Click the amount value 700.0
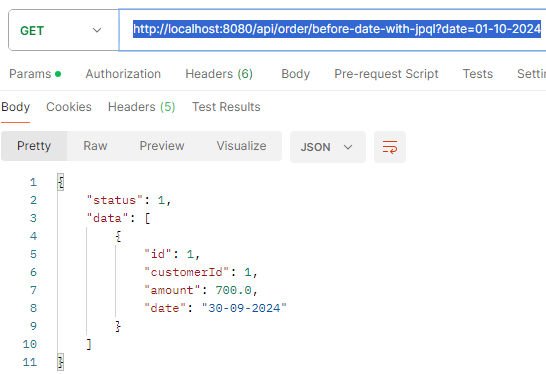This screenshot has height=374, width=546. point(233,290)
